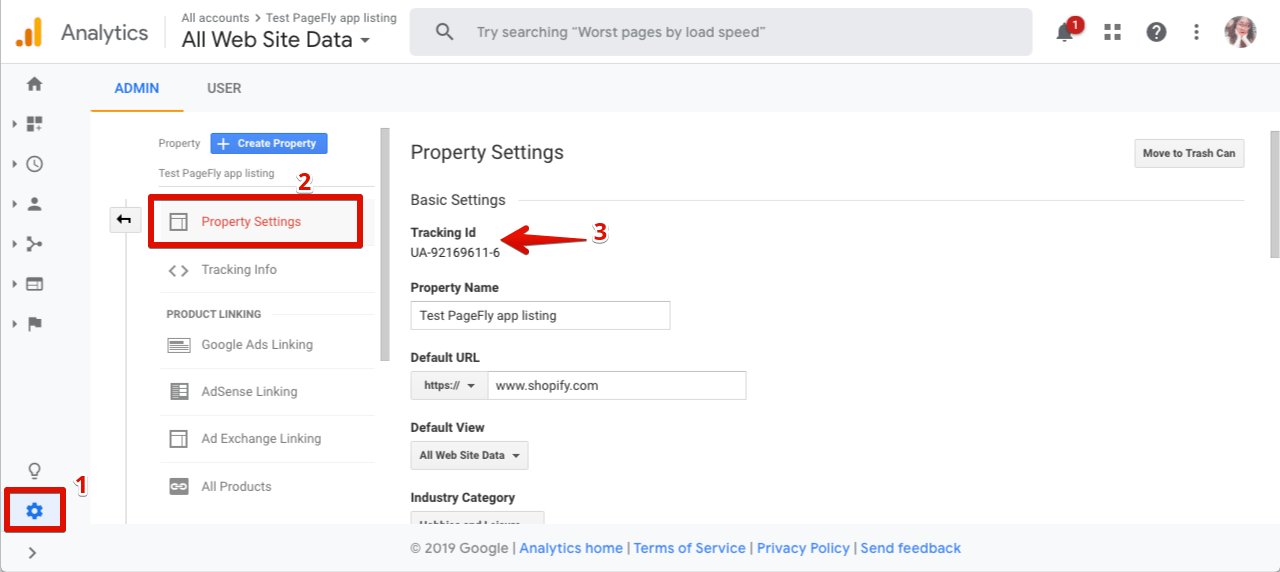Viewport: 1280px width, 572px height.
Task: Open the Default View dropdown
Action: click(x=469, y=455)
